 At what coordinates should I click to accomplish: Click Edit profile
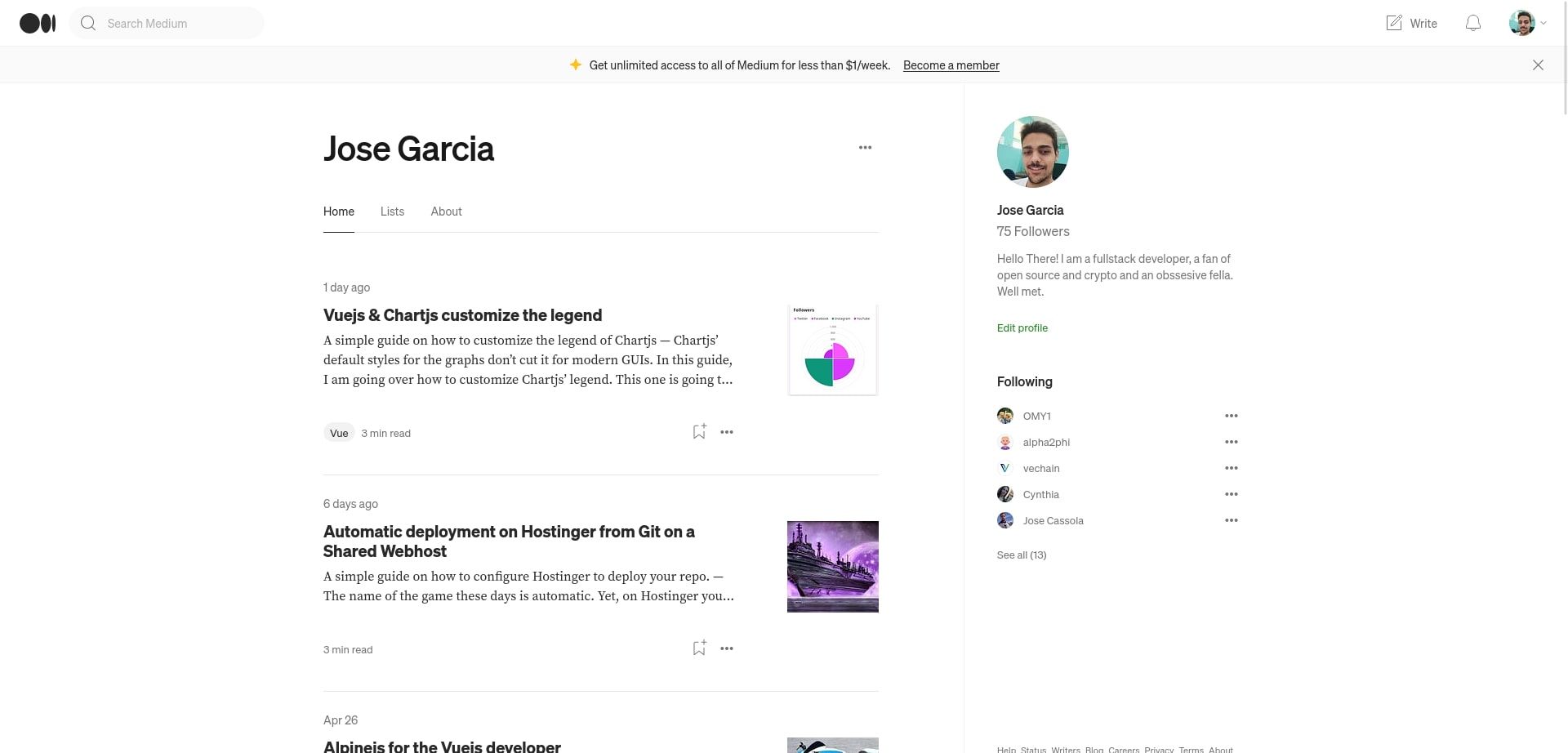click(x=1022, y=327)
